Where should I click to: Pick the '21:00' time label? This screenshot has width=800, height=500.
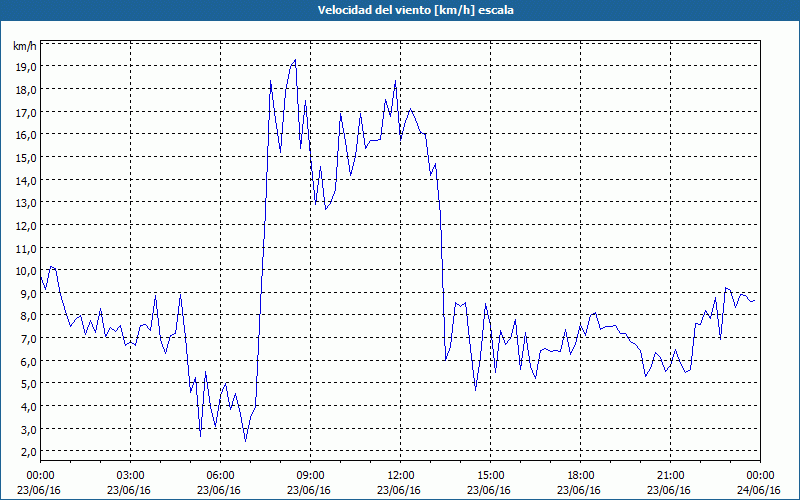(670, 476)
